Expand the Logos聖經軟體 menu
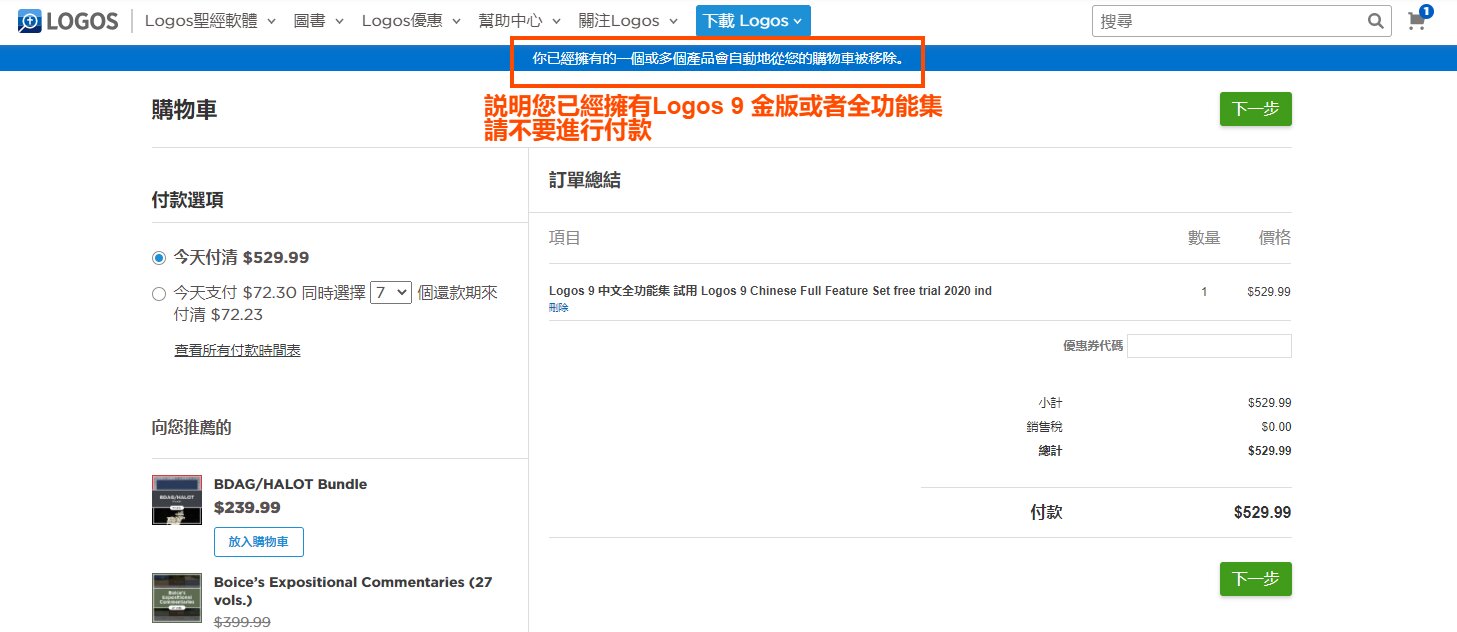This screenshot has height=632, width=1457. [x=210, y=21]
